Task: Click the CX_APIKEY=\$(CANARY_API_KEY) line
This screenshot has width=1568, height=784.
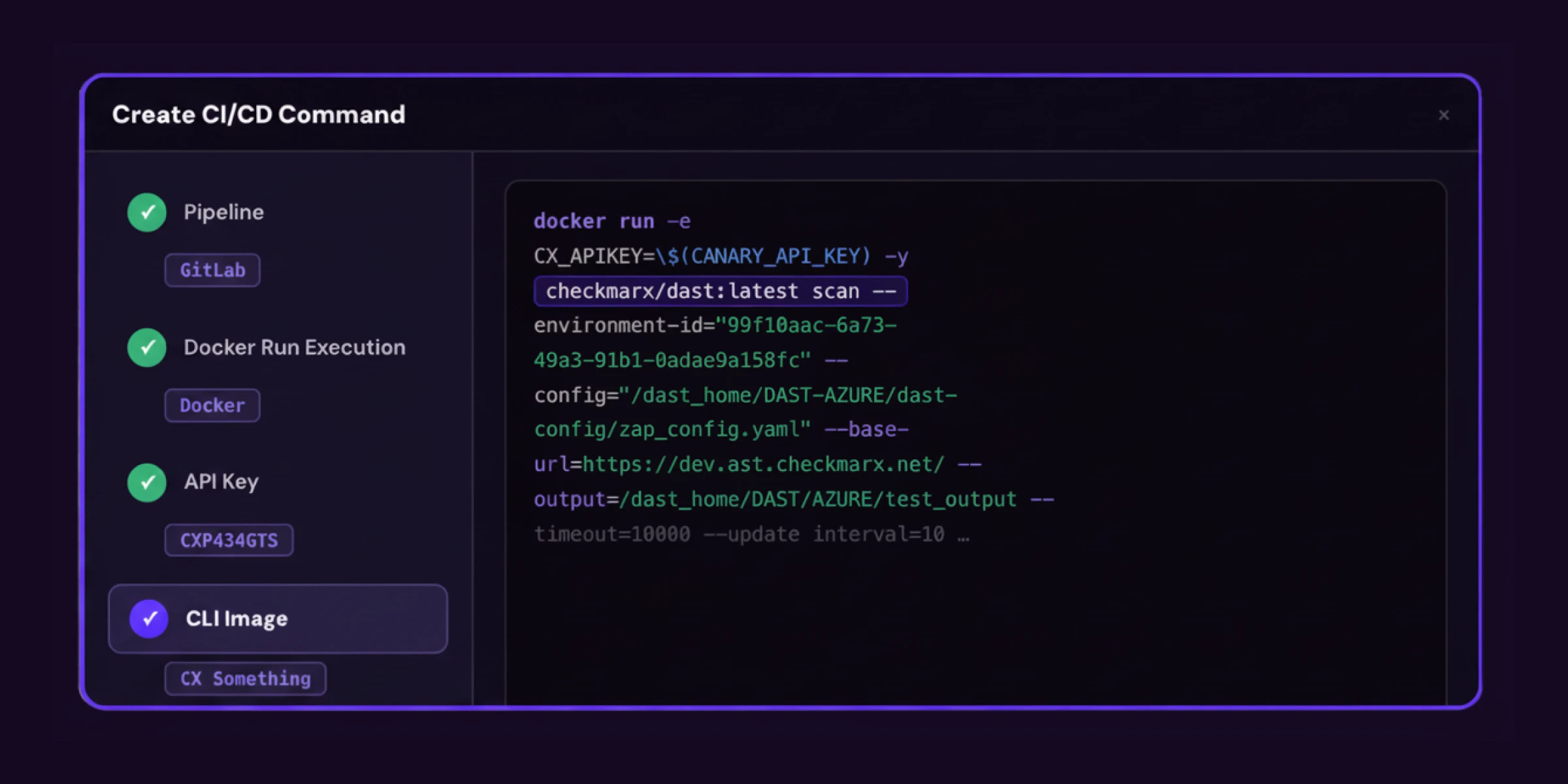Action: [x=721, y=256]
